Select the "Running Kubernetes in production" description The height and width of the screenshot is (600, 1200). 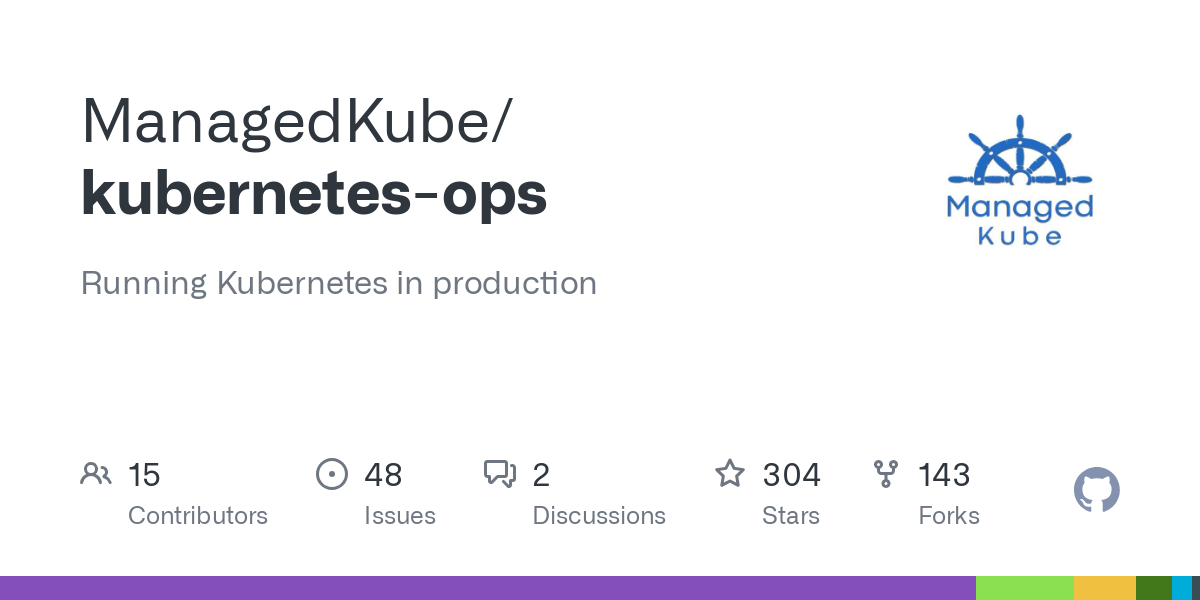[338, 283]
